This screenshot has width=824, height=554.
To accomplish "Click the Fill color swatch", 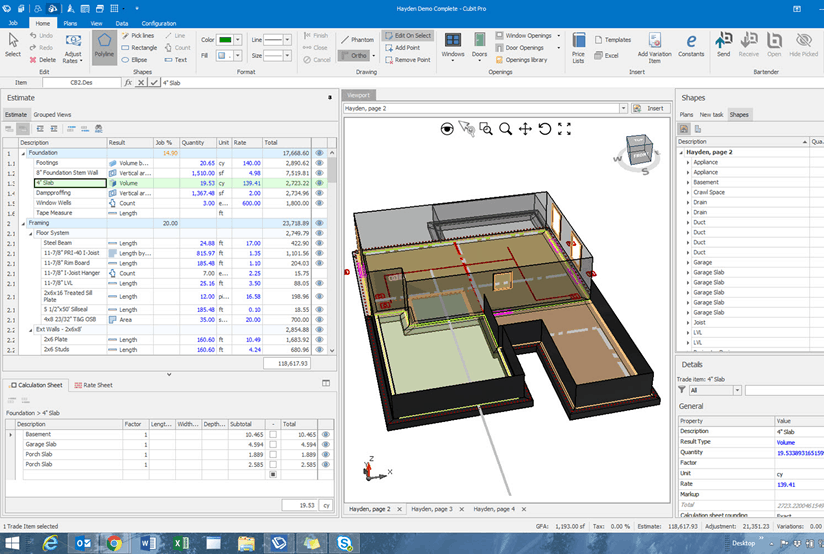I will [222, 55].
